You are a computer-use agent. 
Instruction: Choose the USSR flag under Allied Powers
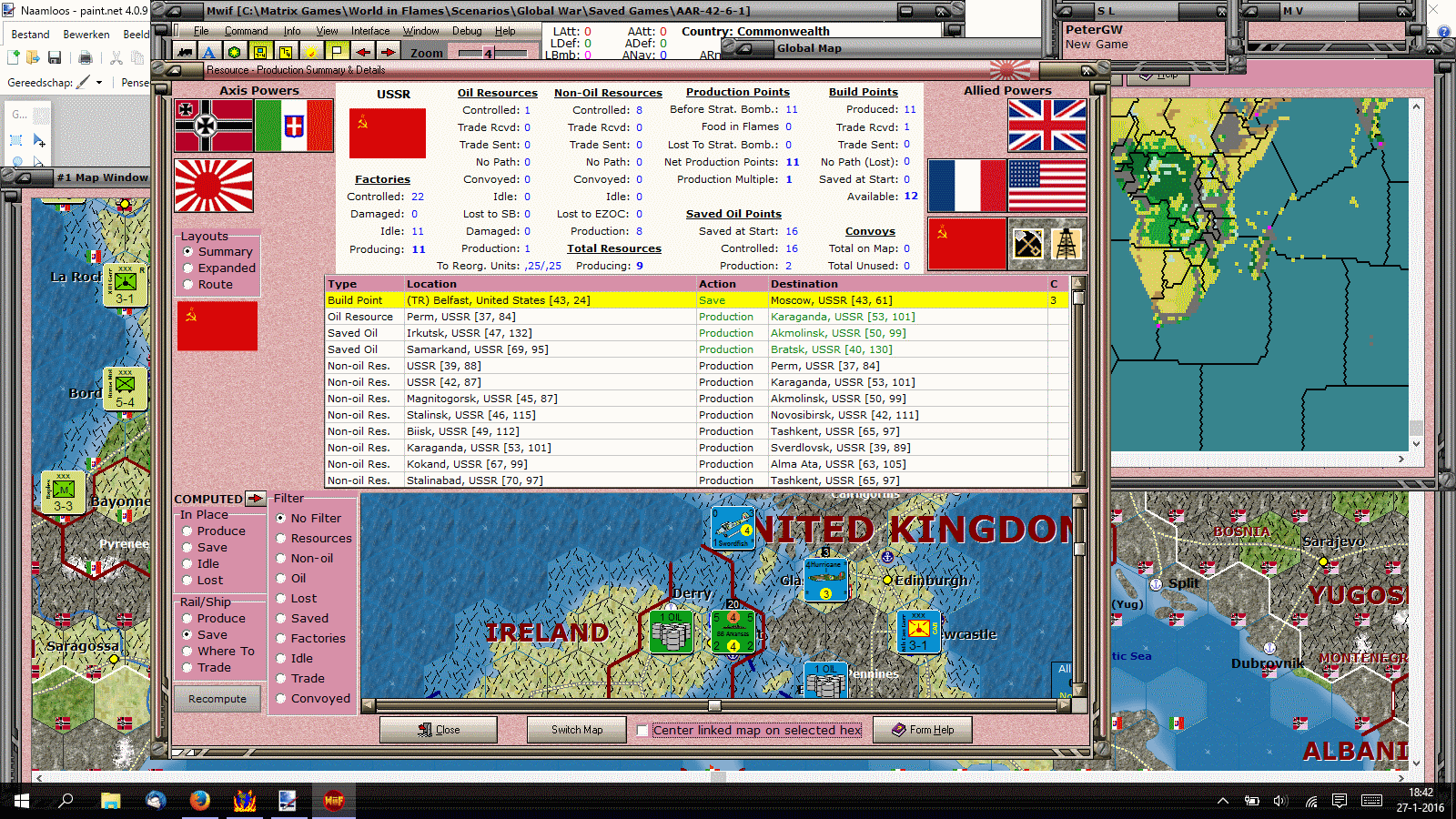967,244
